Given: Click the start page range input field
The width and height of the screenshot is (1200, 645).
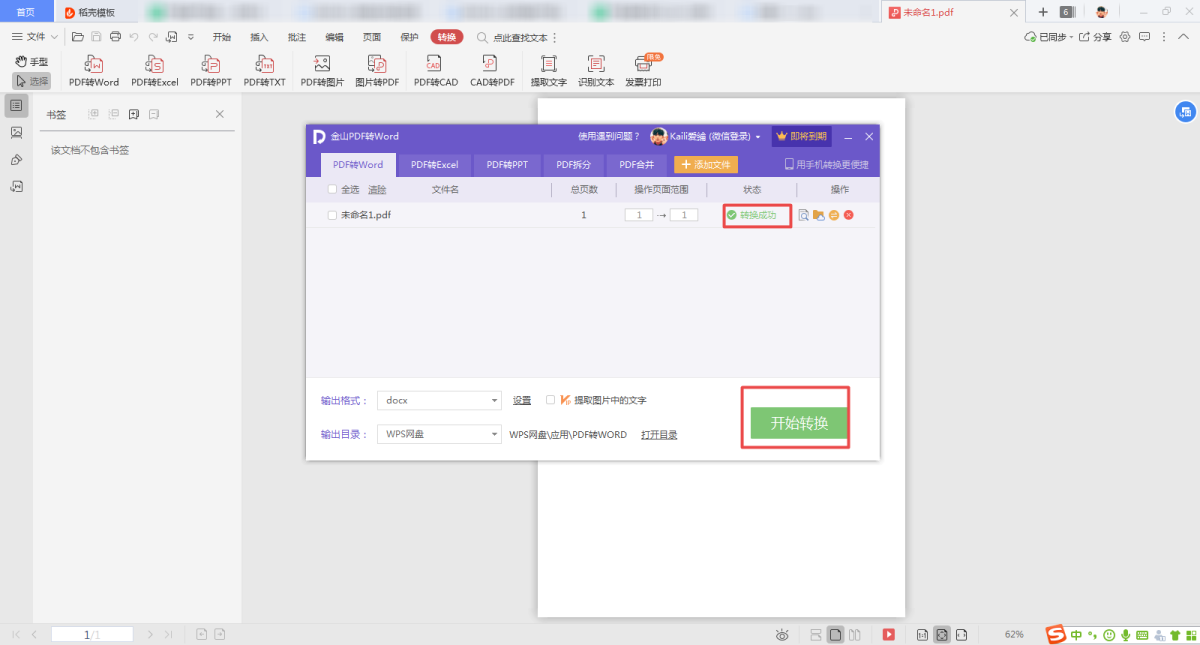Looking at the screenshot, I should tap(638, 215).
